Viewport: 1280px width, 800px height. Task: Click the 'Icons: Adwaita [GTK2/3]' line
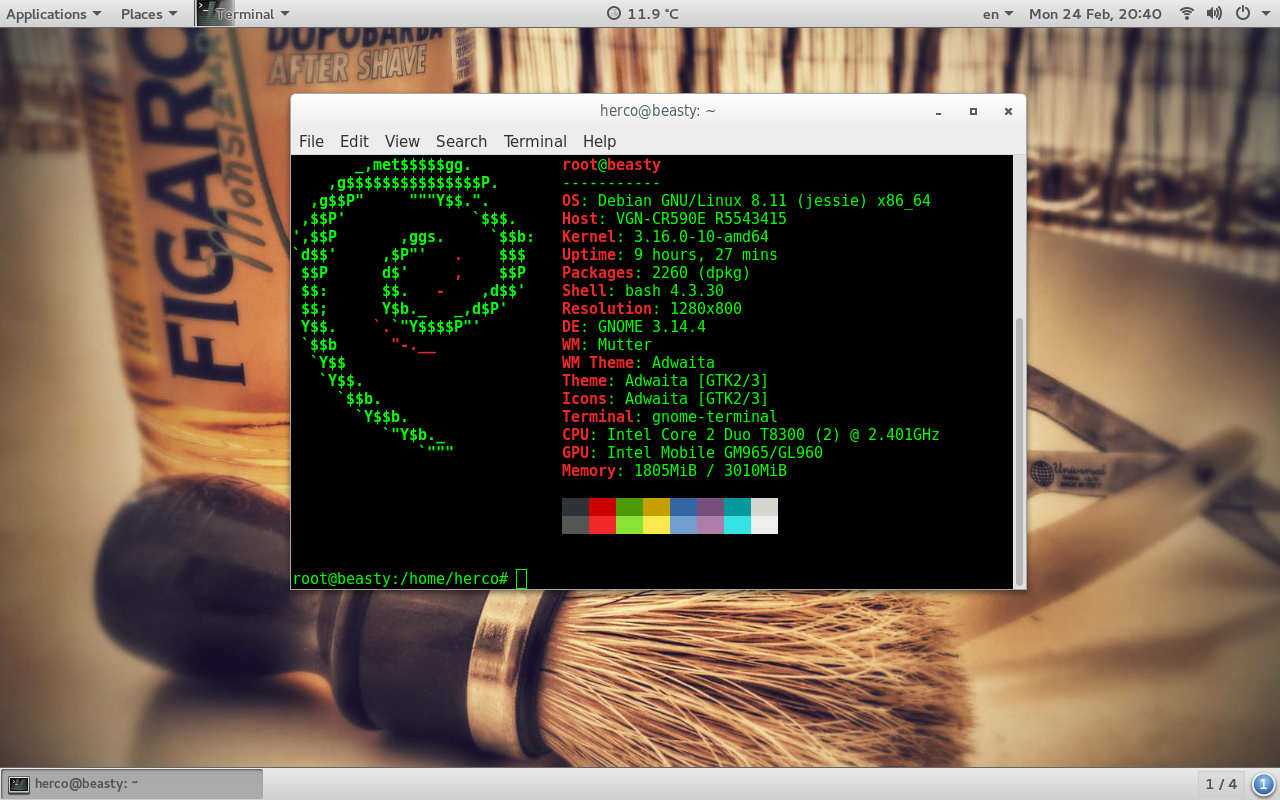pos(665,399)
